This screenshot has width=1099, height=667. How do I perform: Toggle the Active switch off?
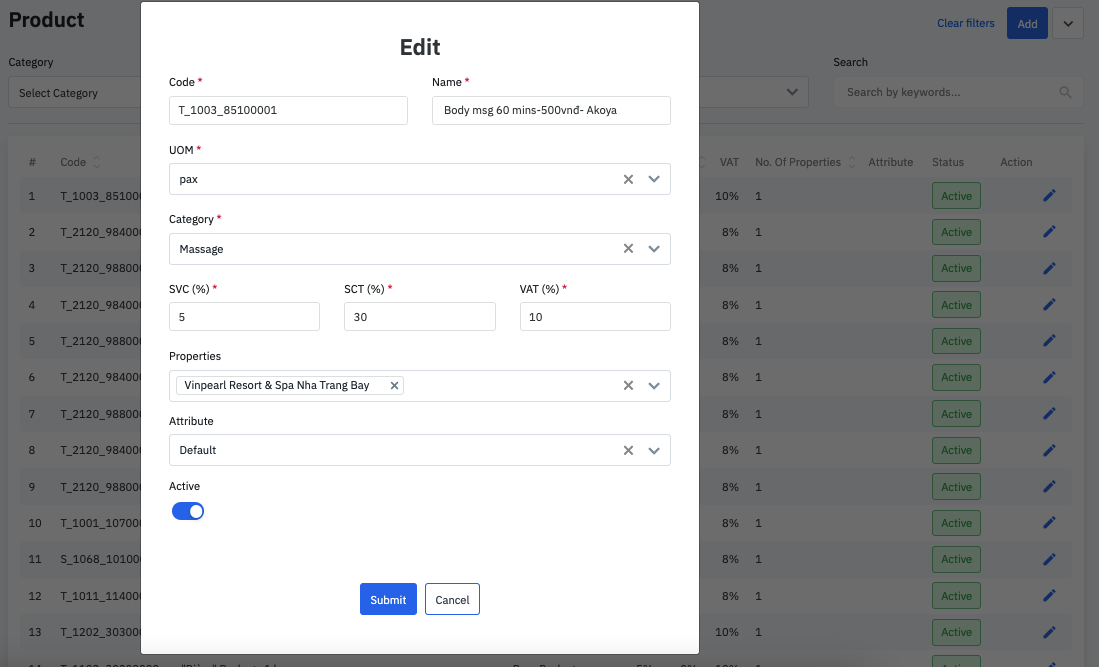[188, 511]
